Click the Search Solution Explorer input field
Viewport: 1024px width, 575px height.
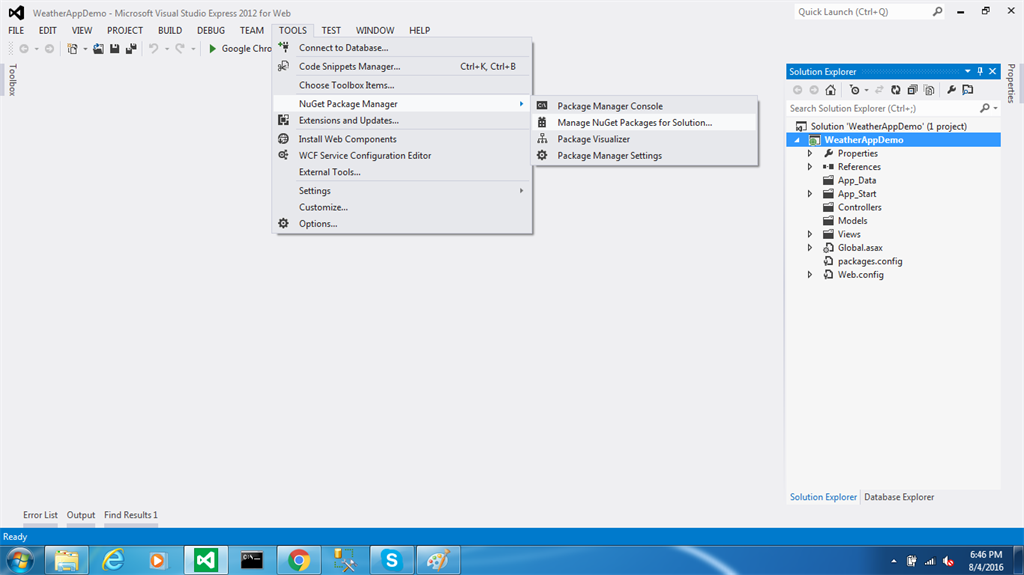tap(883, 108)
